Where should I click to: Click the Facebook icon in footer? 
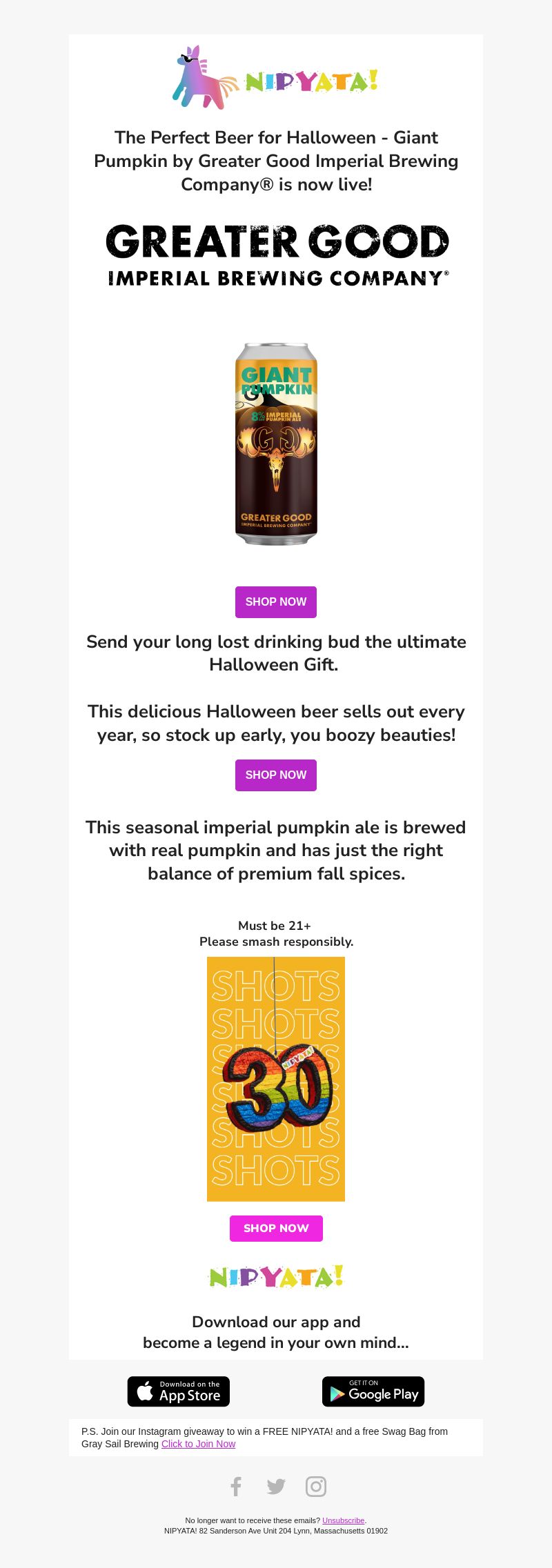pyautogui.click(x=236, y=1487)
